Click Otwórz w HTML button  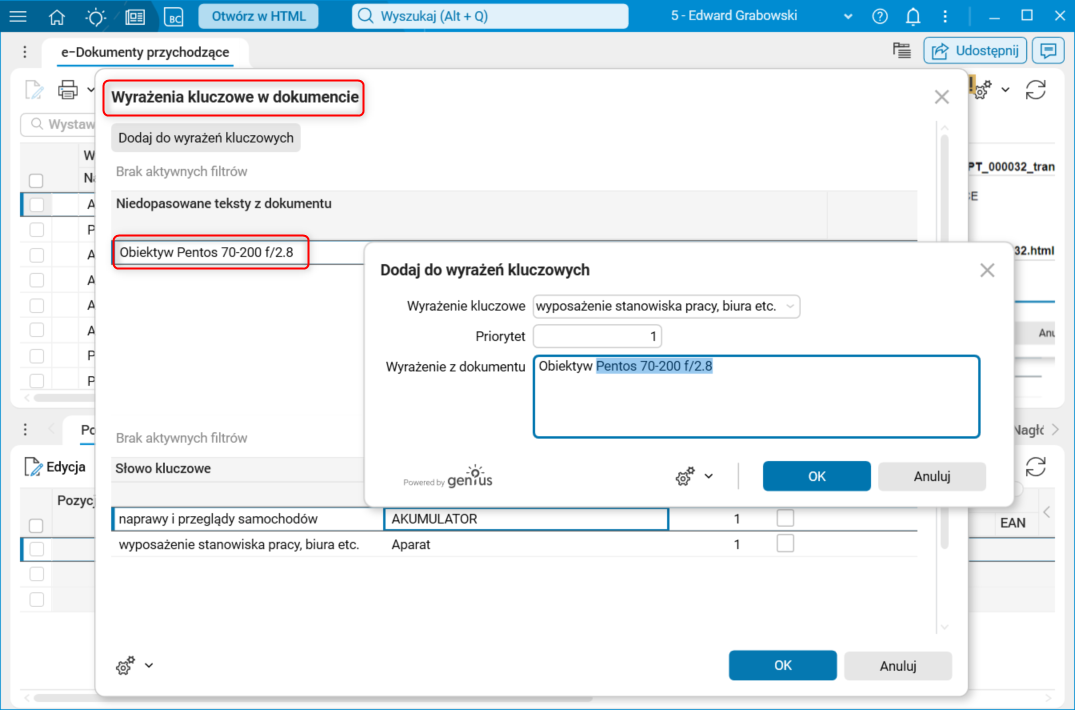[x=258, y=16]
